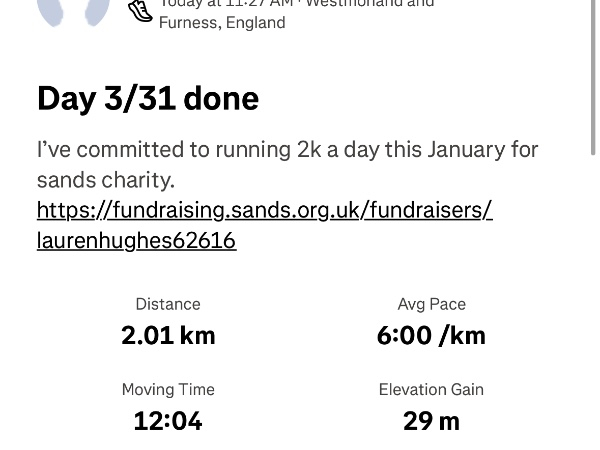This screenshot has height=450, width=600.
Task: Open the athlete profile avatar
Action: pos(73,10)
